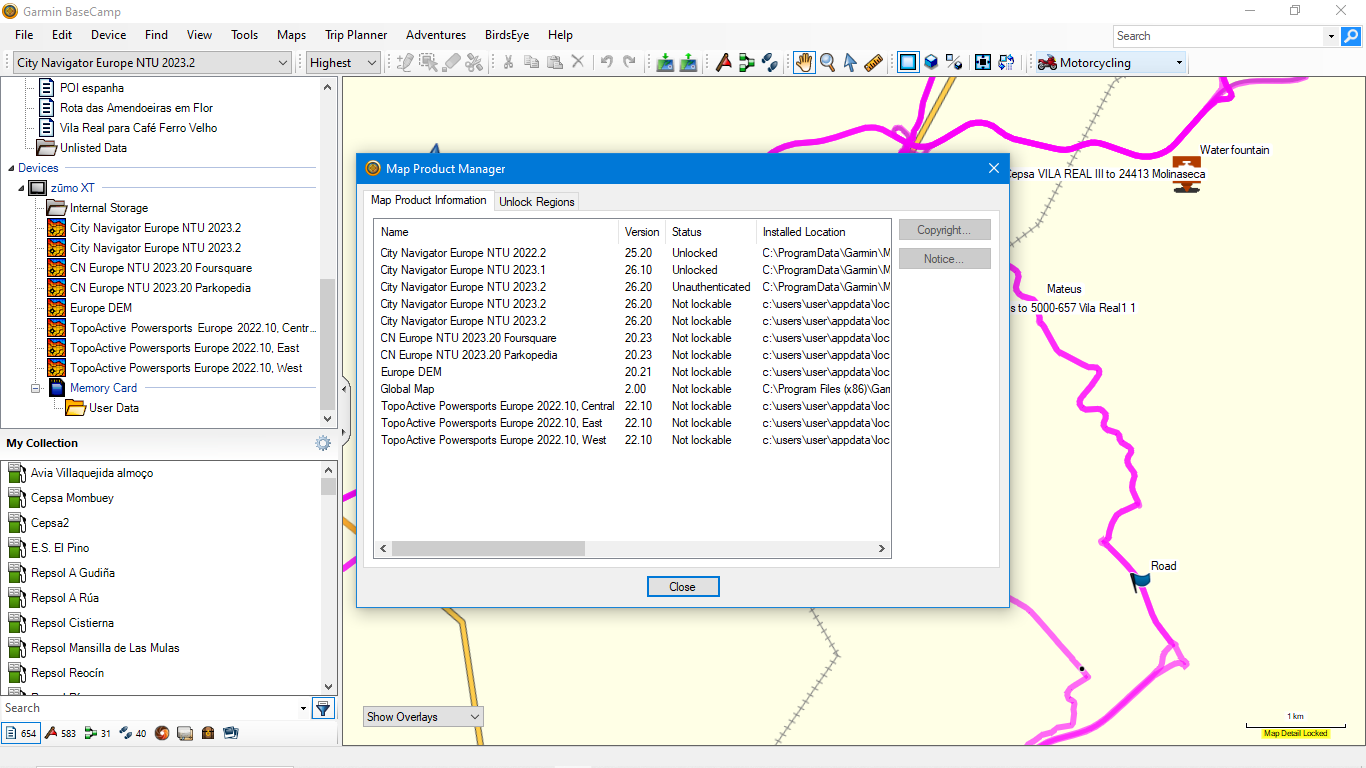Start a new route with the green route icon

[x=747, y=62]
